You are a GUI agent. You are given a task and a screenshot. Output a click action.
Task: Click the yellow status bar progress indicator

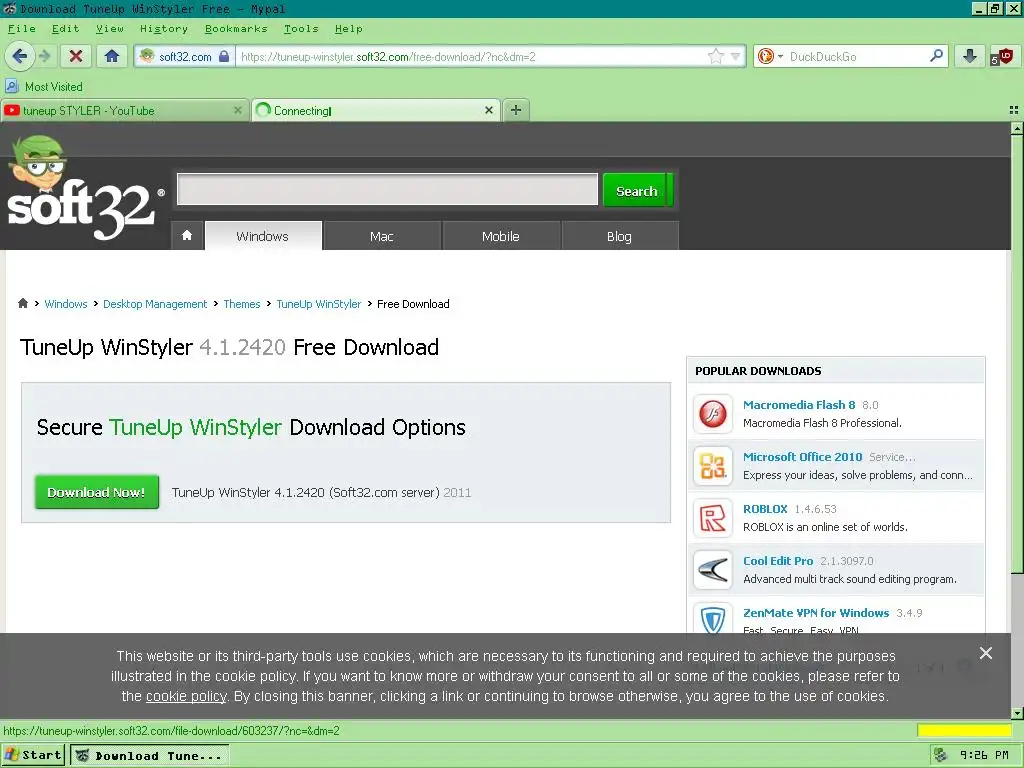coord(964,730)
